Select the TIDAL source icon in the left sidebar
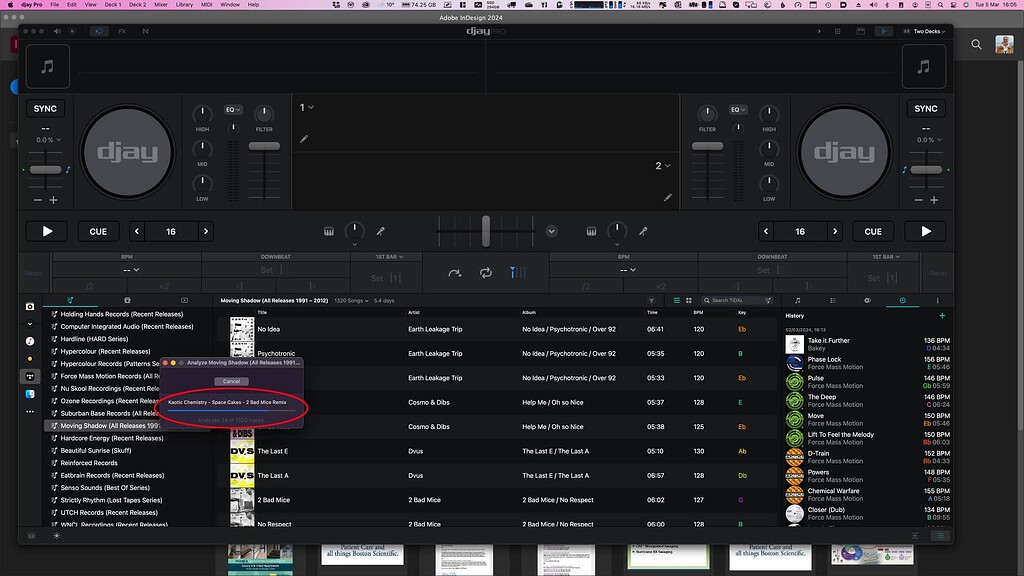 31,378
